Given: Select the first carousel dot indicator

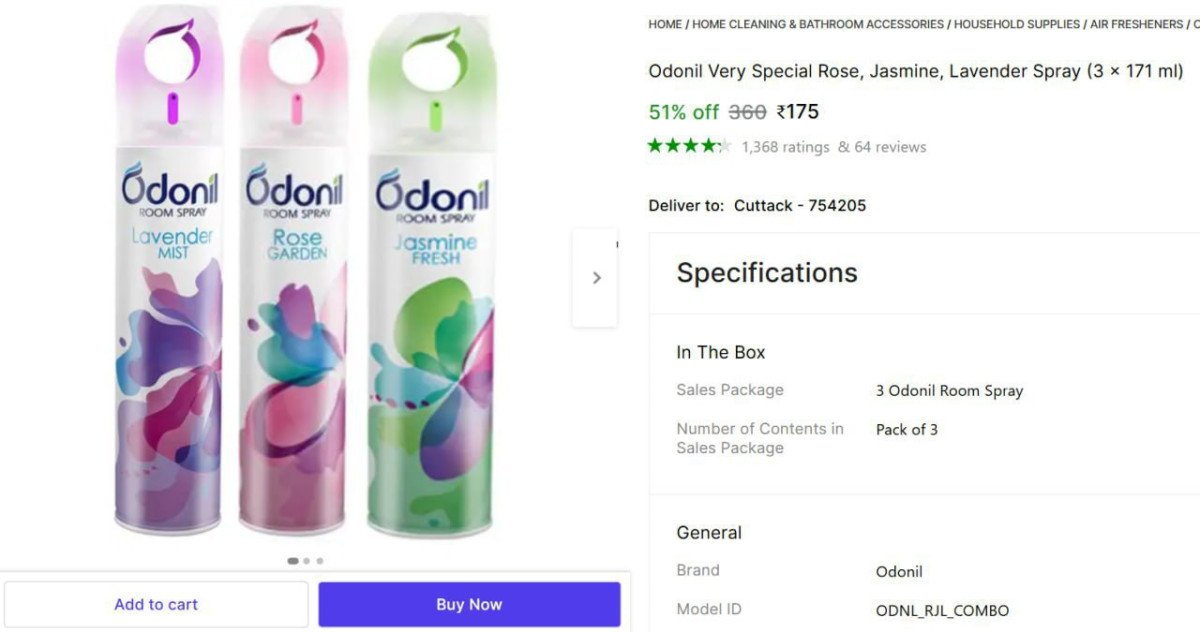Looking at the screenshot, I should (x=293, y=561).
